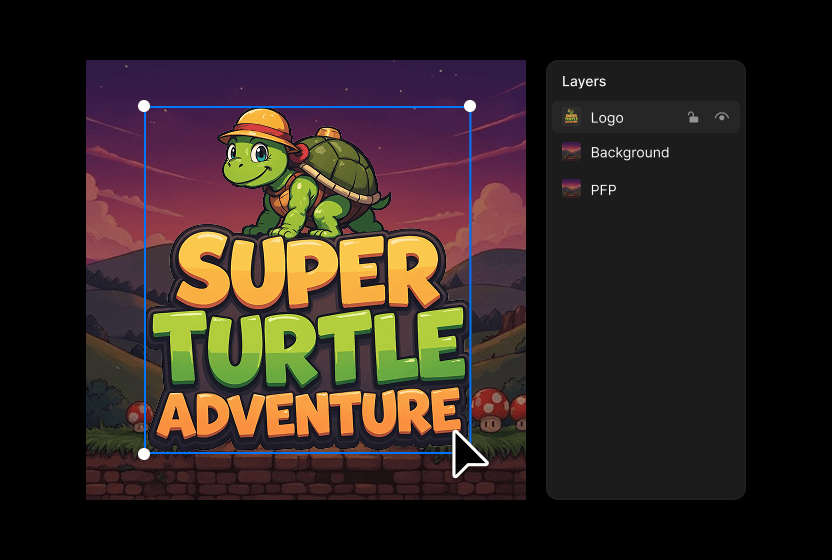Click the bottom-left selection handle
This screenshot has height=560, width=832.
click(x=144, y=454)
